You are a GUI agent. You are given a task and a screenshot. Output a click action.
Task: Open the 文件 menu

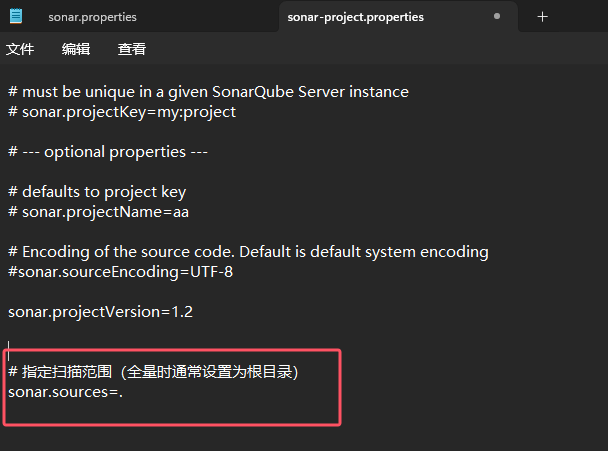20,49
